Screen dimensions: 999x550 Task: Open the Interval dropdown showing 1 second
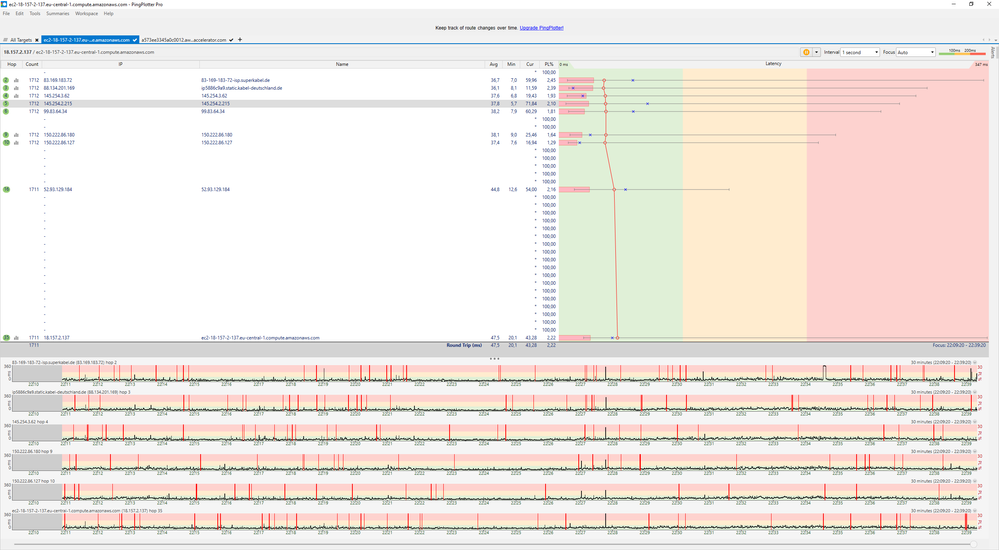[x=859, y=52]
